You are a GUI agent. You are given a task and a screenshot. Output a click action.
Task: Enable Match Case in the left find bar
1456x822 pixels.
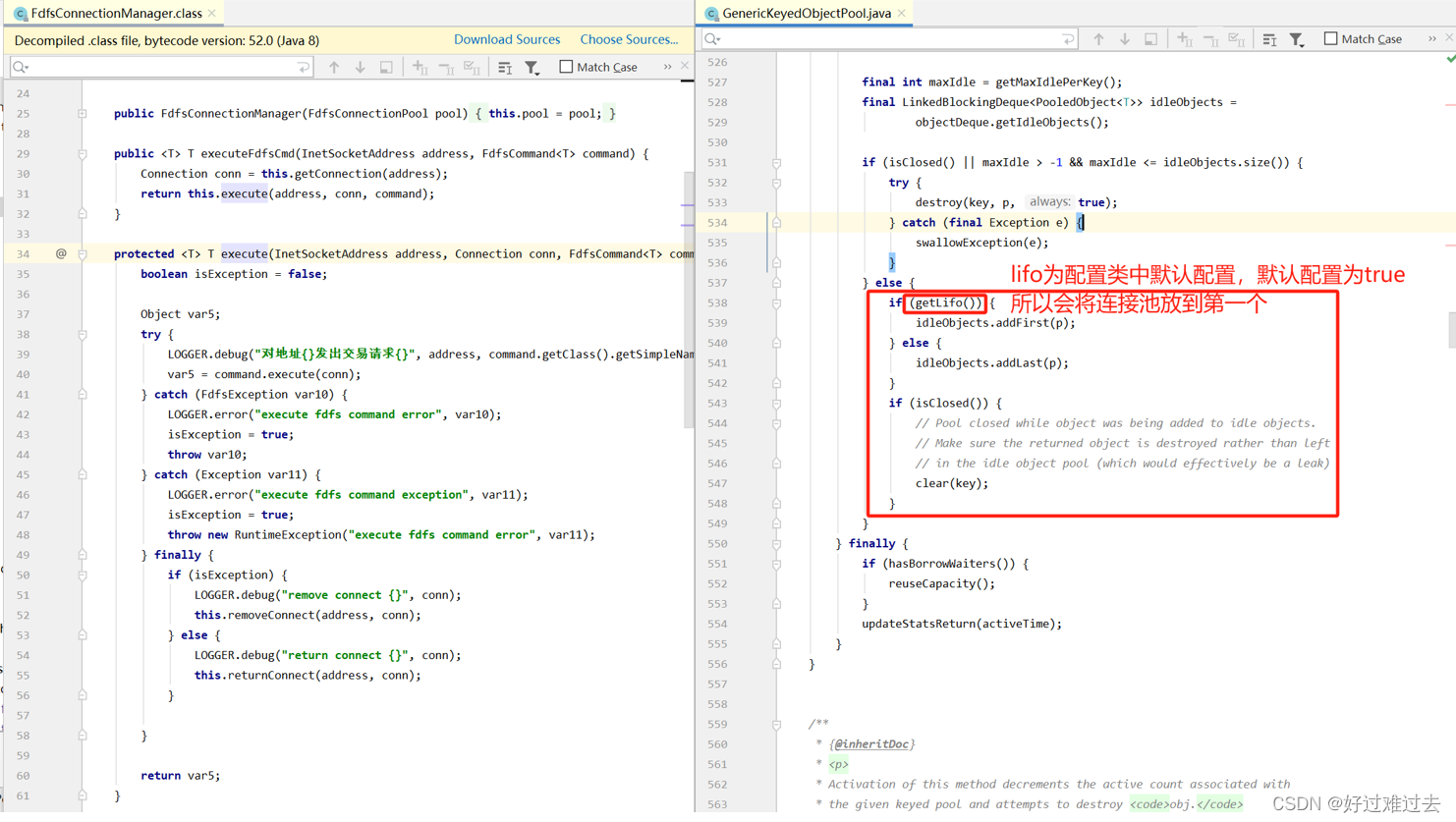pyautogui.click(x=566, y=66)
